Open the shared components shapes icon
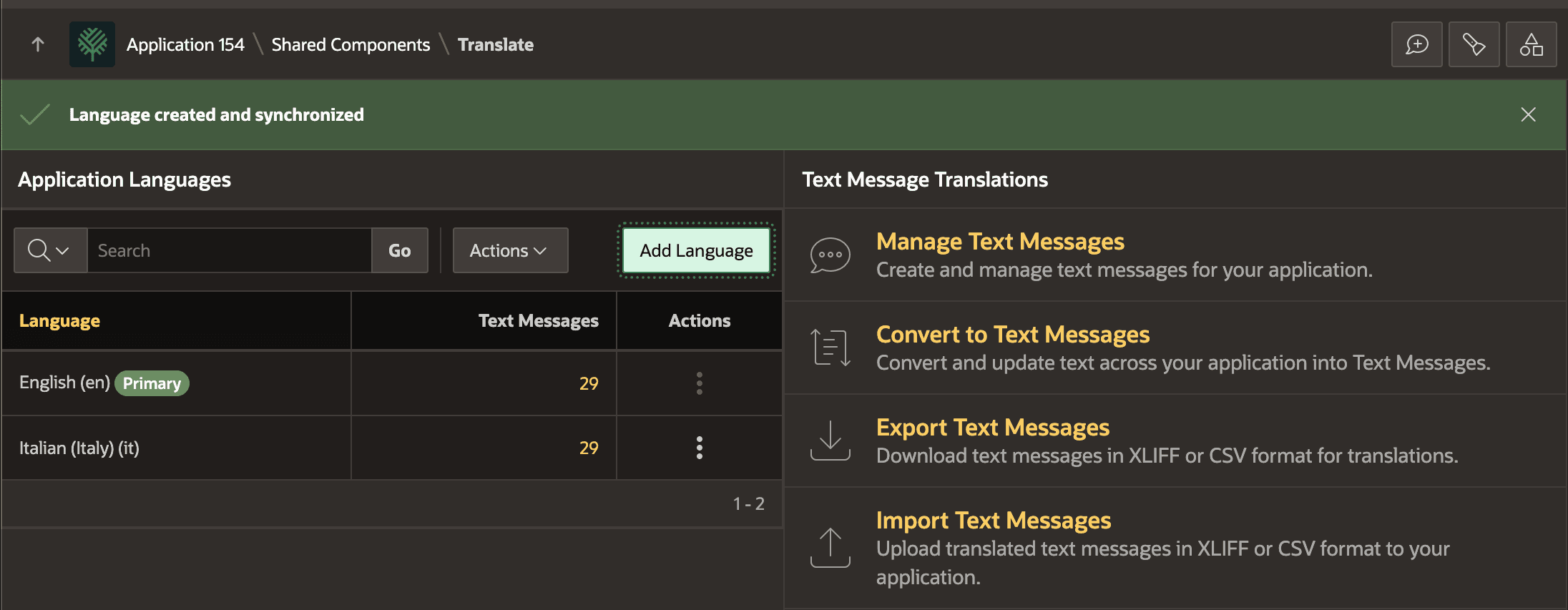 1531,44
